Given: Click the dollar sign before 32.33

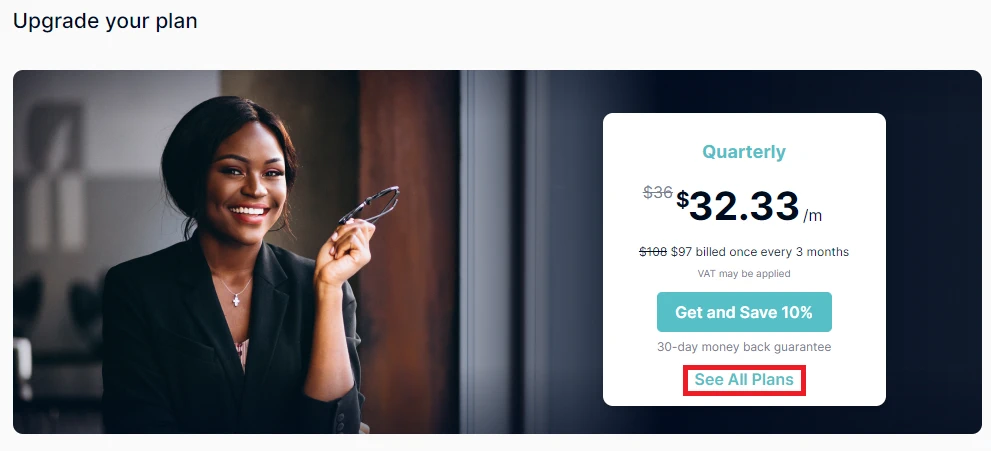Looking at the screenshot, I should pos(683,200).
